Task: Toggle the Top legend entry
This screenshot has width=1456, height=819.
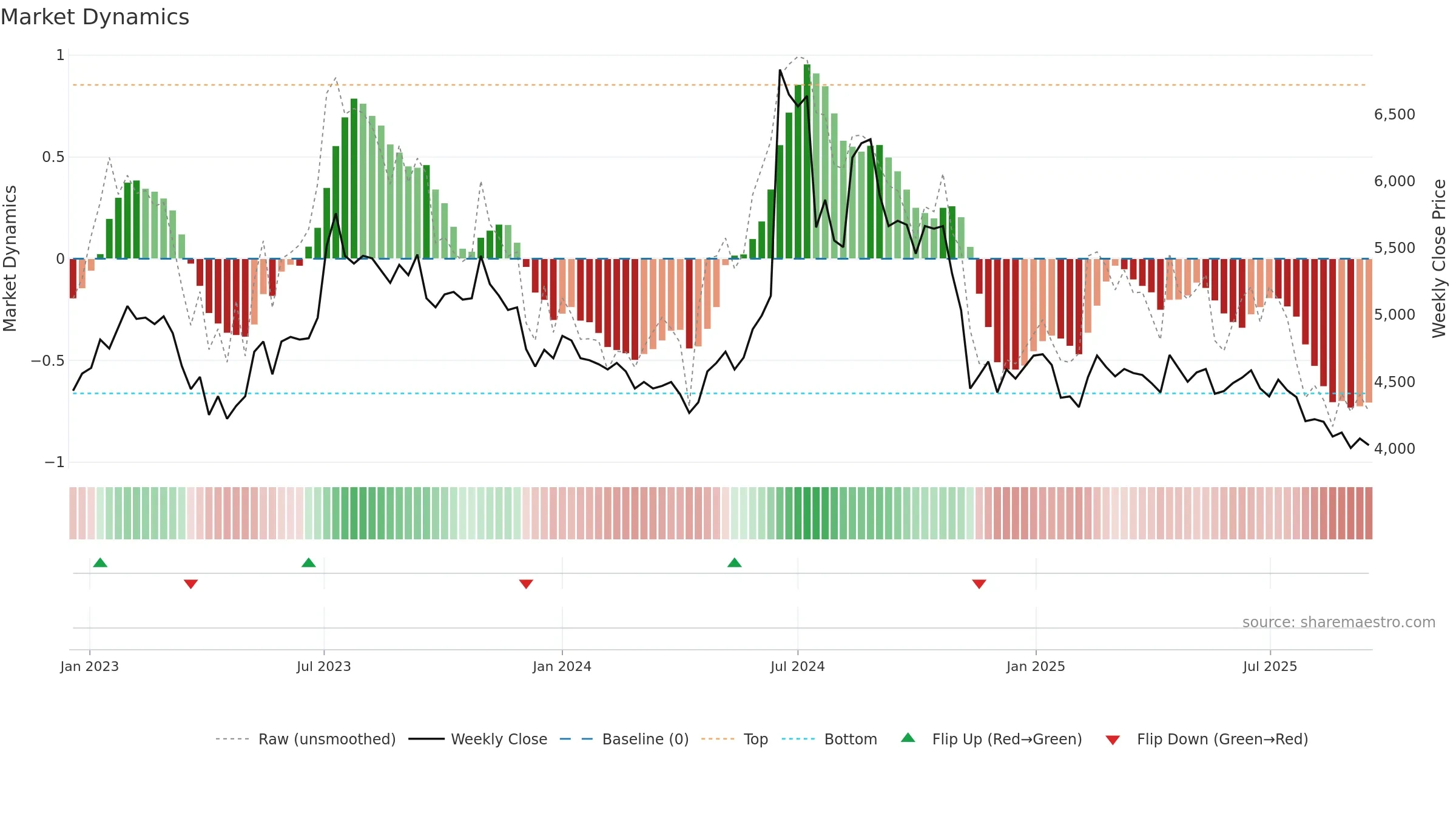Action: coord(735,739)
